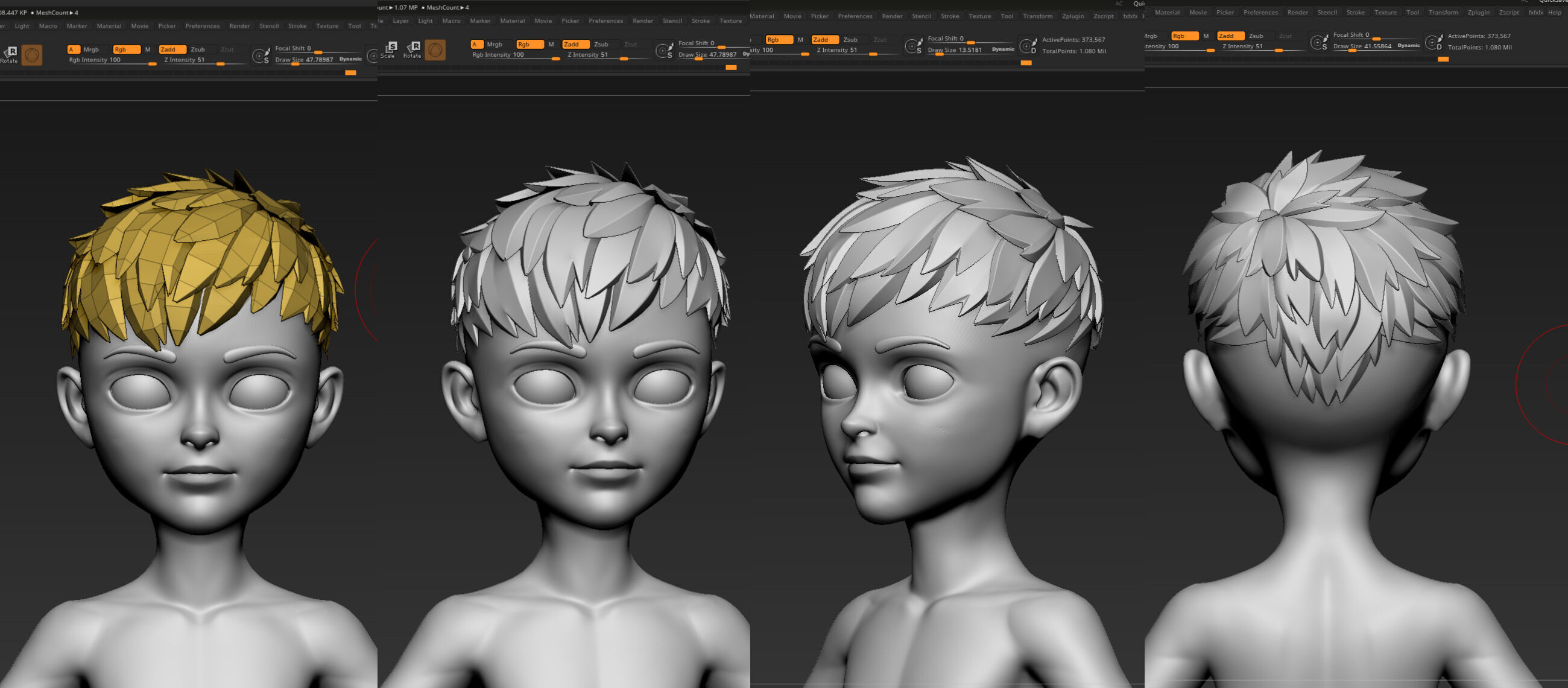Open Stencil menu in three-quarter view
Viewport: 1568px width, 688px height.
922,16
